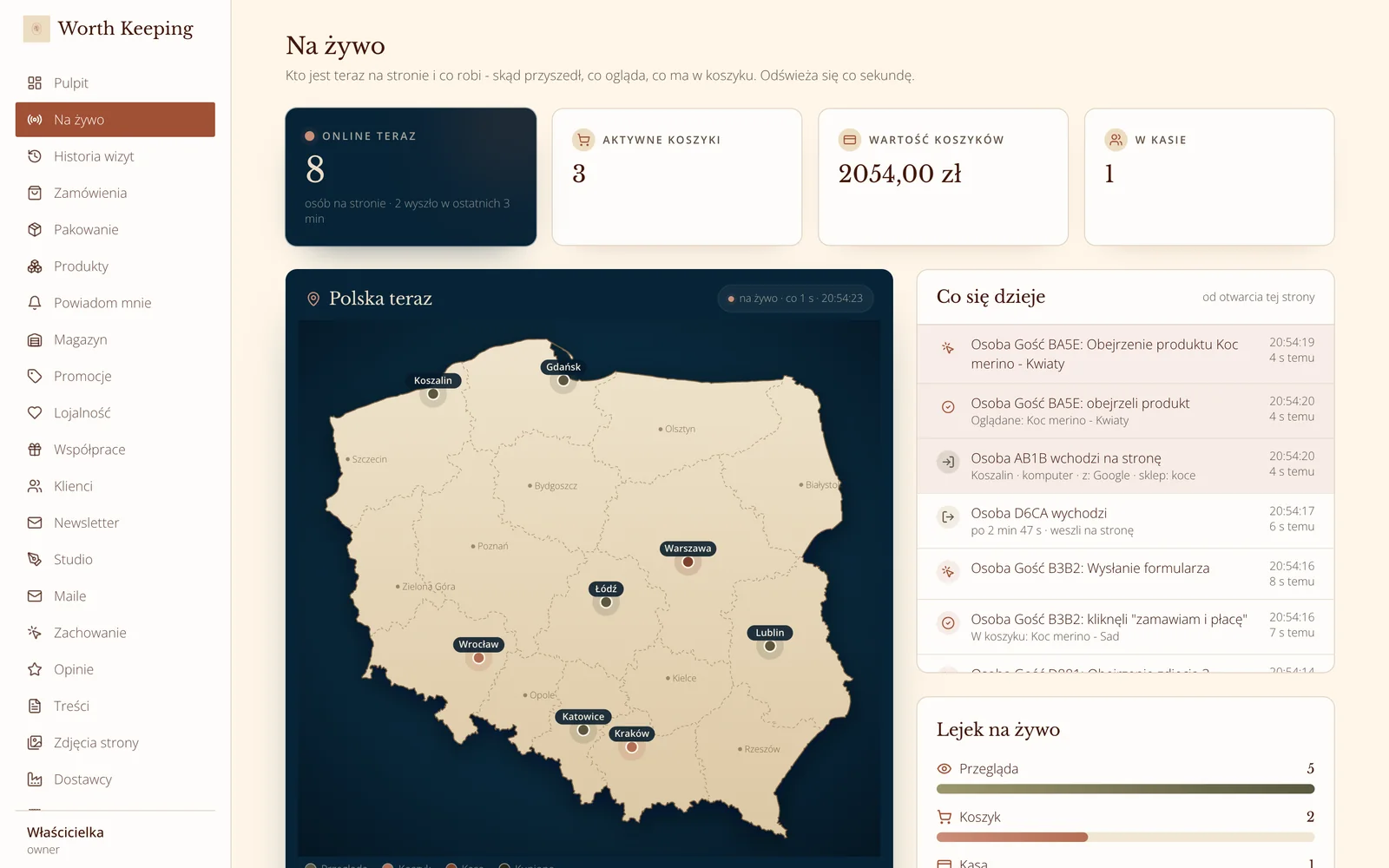Open Historia wizyt menu item
The width and height of the screenshot is (1389, 868).
tap(115, 156)
